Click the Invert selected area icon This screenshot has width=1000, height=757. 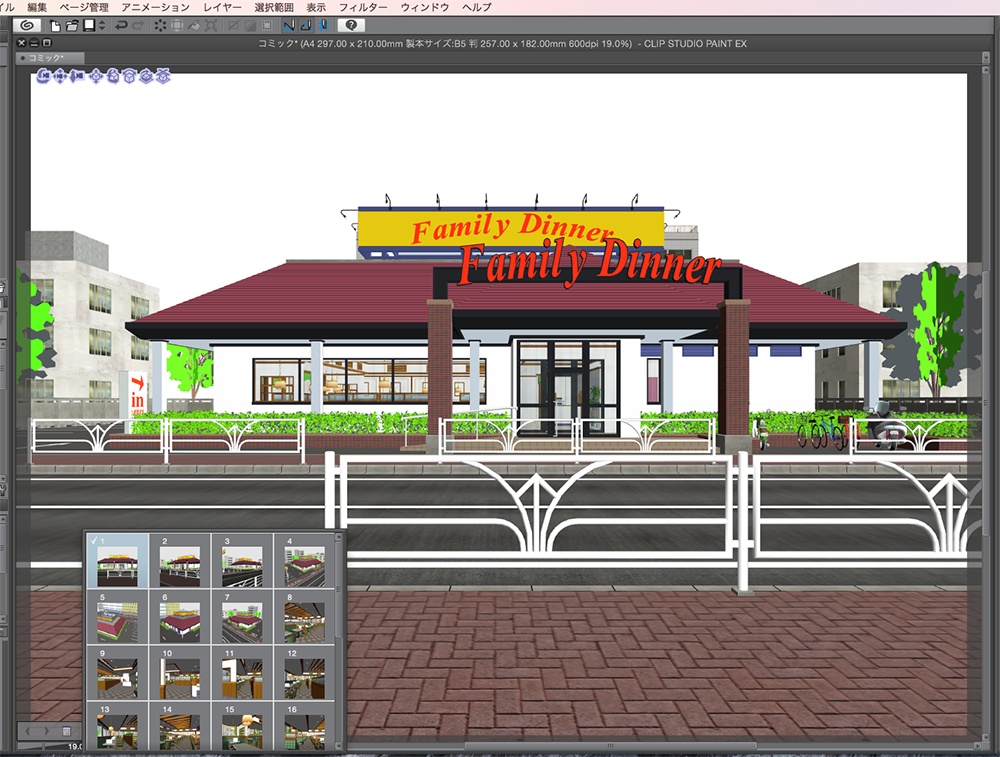[x=251, y=26]
